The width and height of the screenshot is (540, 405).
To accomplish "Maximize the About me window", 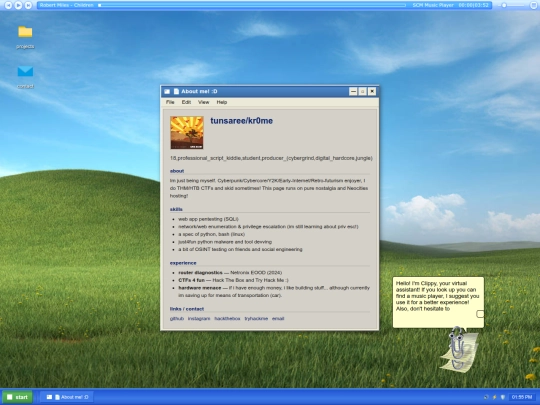I will (x=362, y=91).
